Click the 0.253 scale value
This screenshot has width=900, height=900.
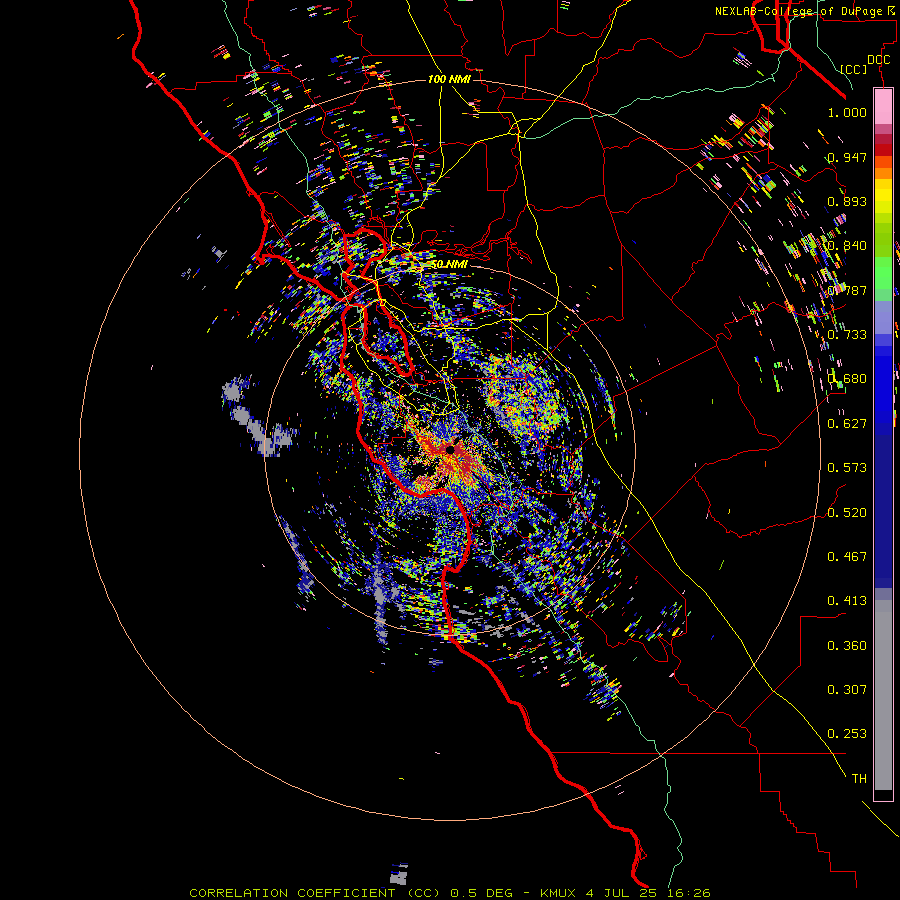(847, 734)
